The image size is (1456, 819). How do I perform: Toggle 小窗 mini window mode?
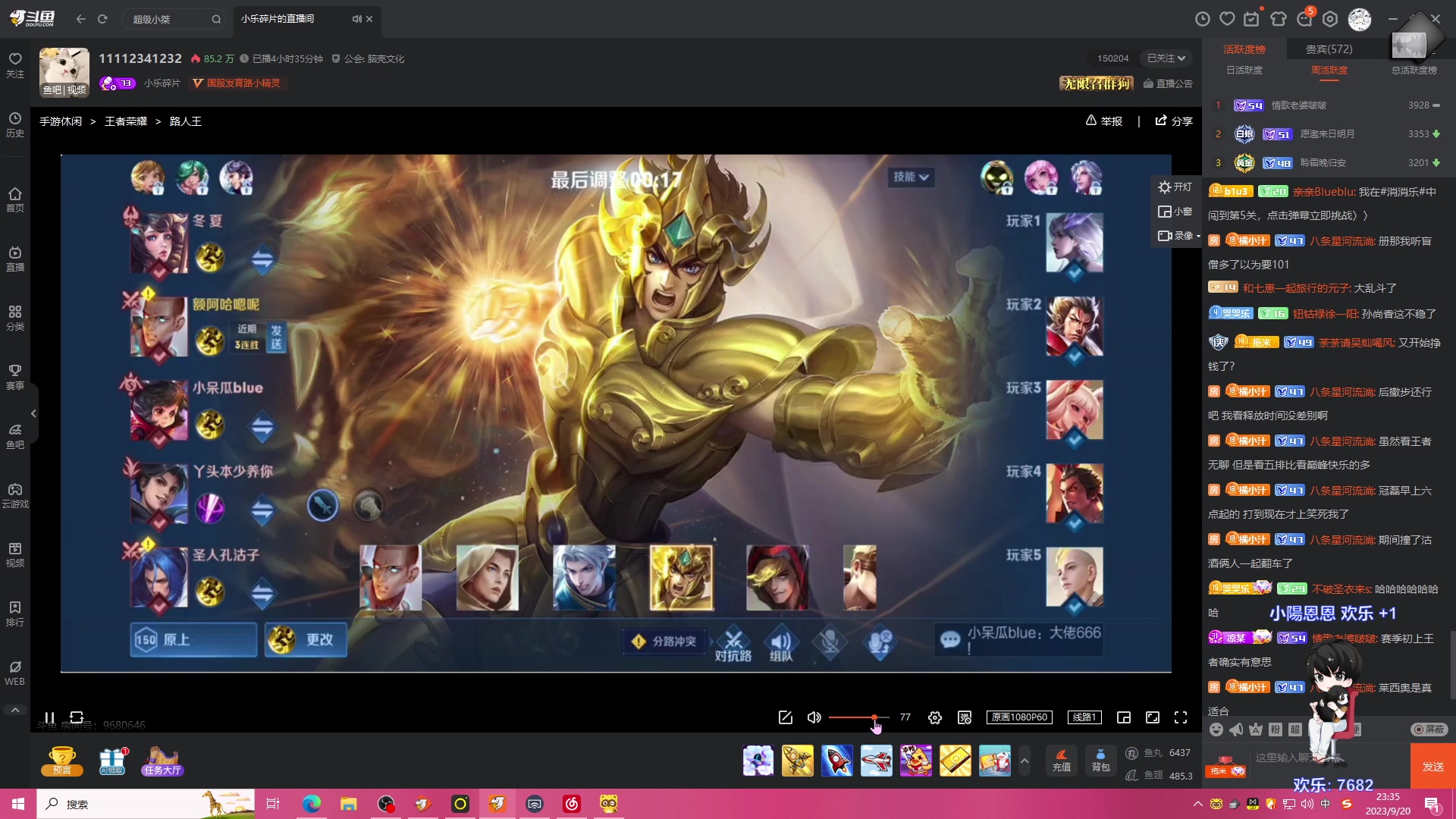1175,212
